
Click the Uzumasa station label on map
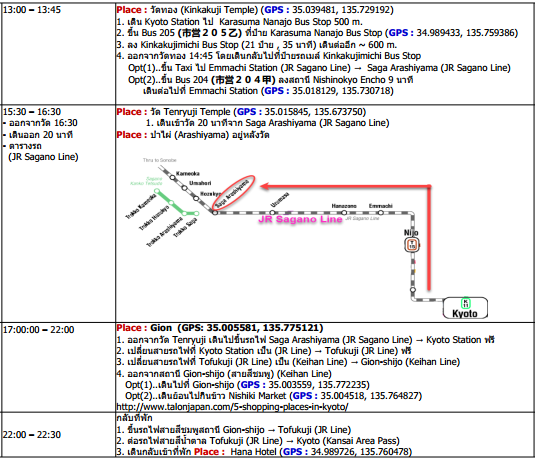coord(280,200)
